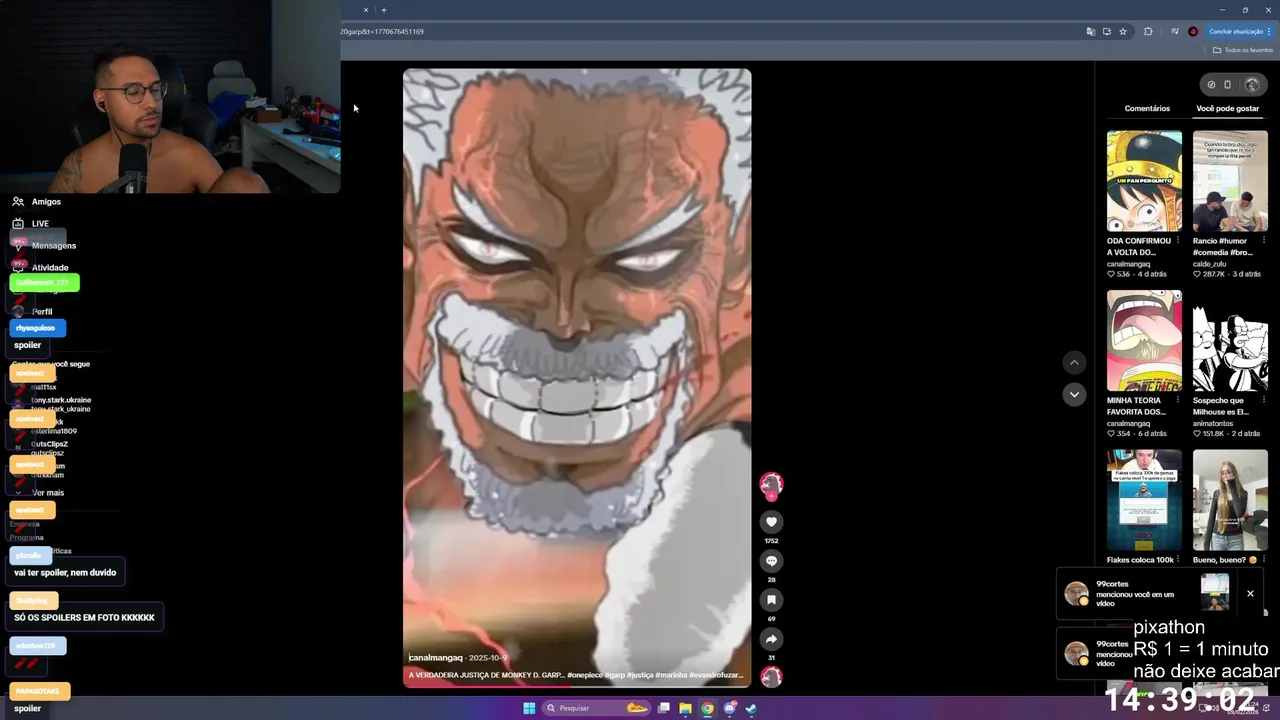Screen dimensions: 1280x720
Task: Open more options for MINHA TEORIA video
Action: (1178, 400)
